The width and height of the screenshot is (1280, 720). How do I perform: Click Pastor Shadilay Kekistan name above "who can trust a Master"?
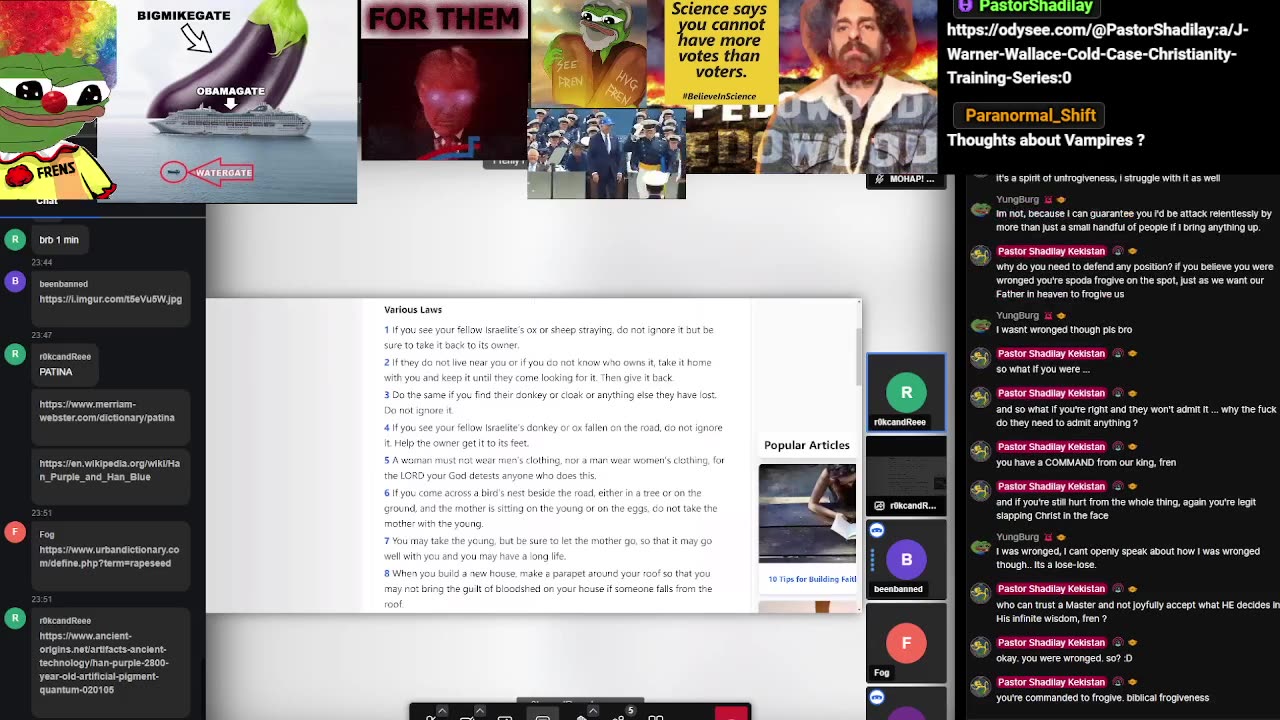click(x=1051, y=589)
